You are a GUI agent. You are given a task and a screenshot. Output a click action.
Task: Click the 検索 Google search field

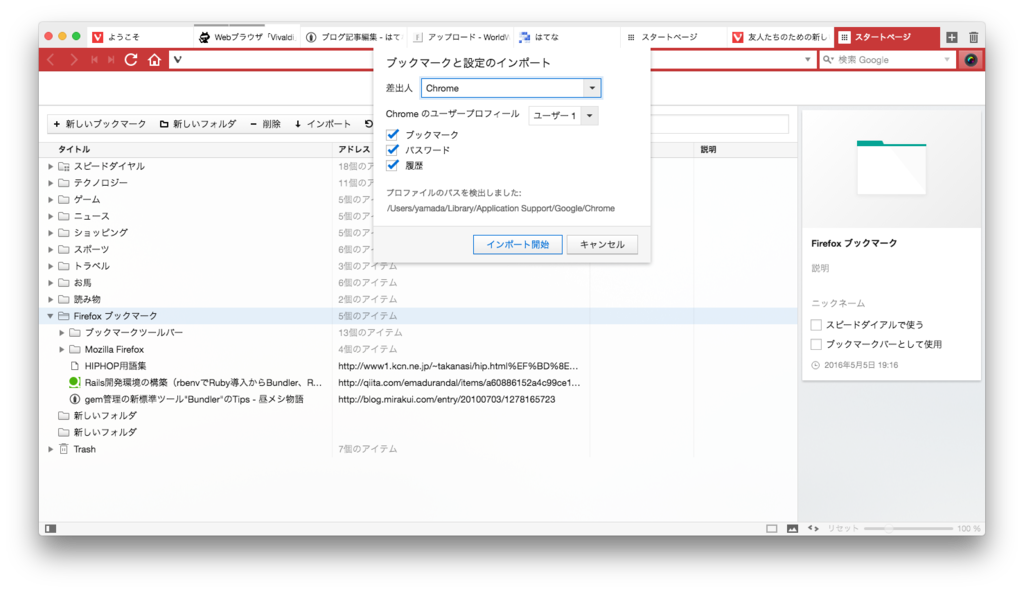click(888, 59)
